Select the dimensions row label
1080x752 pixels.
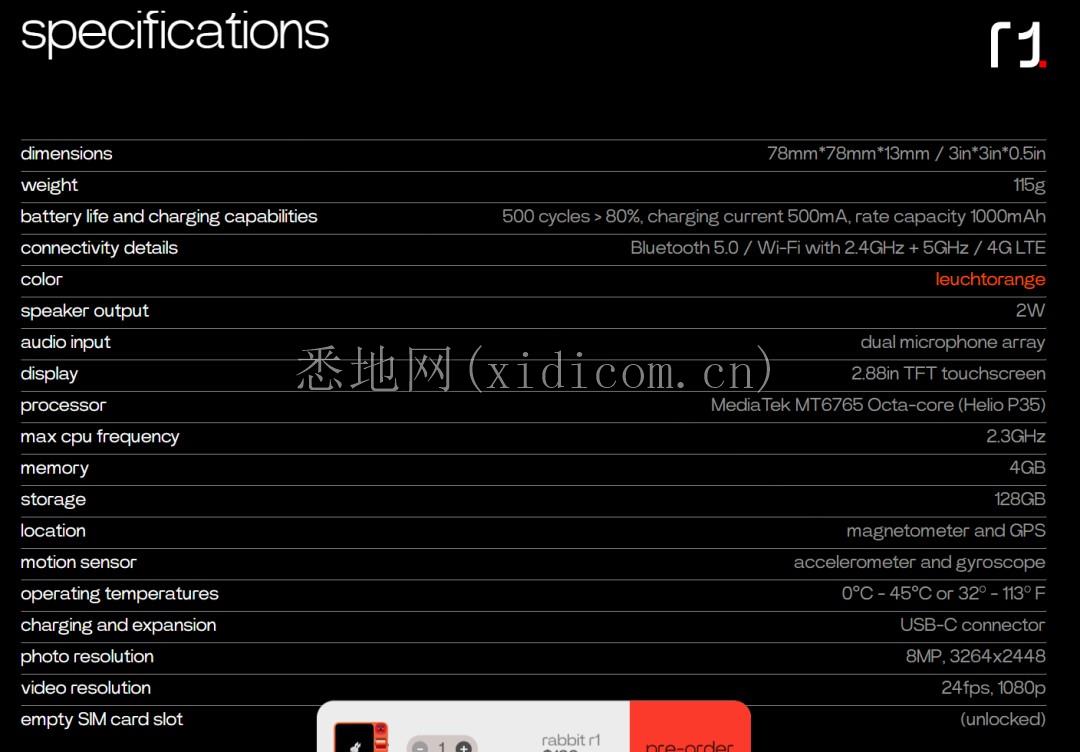66,154
